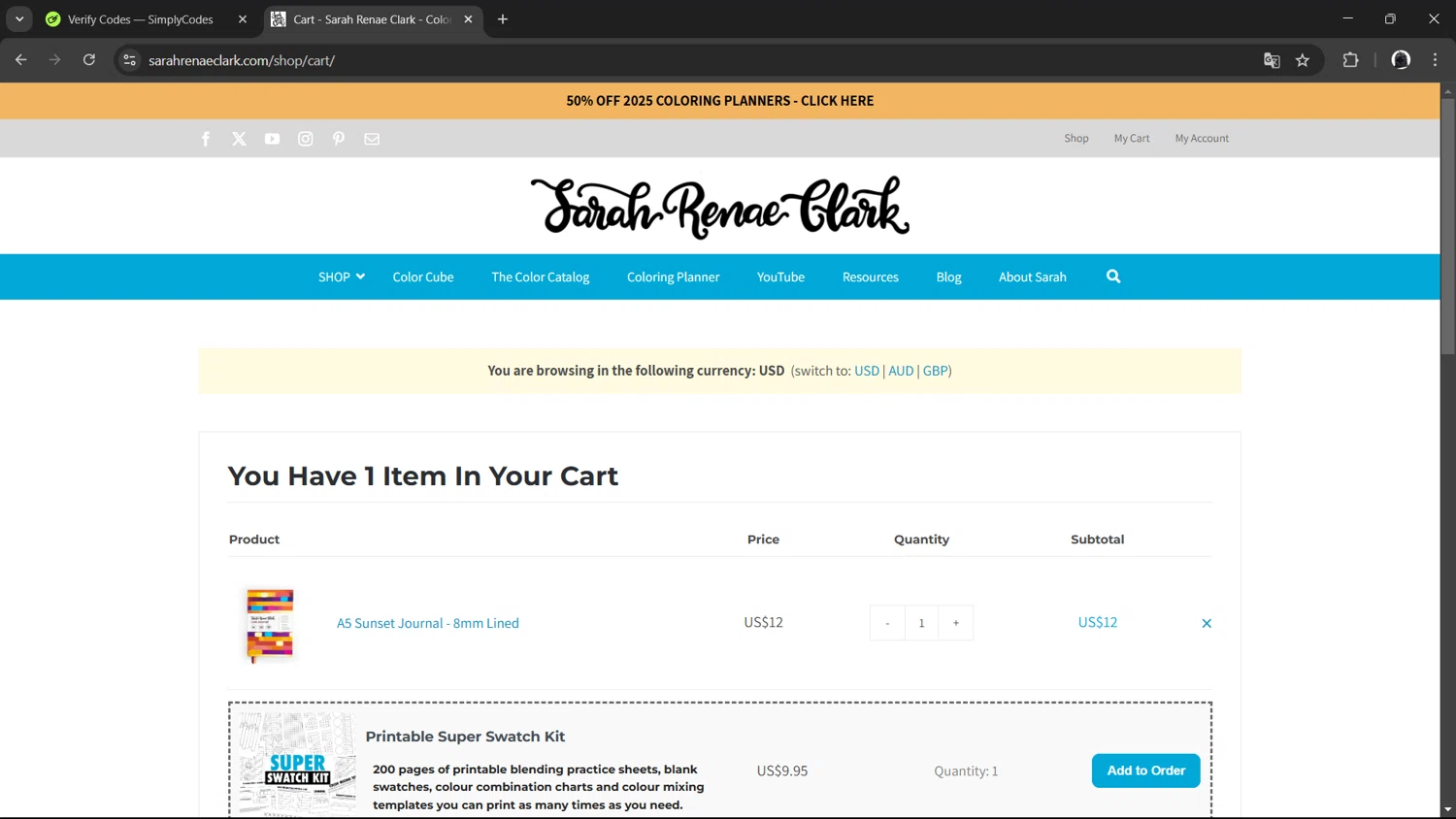Image resolution: width=1456 pixels, height=819 pixels.
Task: Switch currency to GBP
Action: click(x=936, y=371)
